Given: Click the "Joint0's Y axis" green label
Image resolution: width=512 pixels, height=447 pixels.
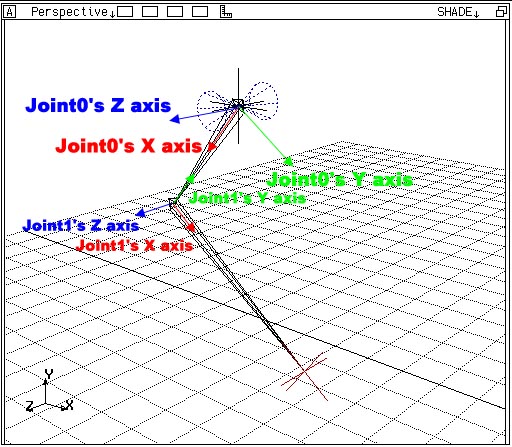Looking at the screenshot, I should click(340, 180).
